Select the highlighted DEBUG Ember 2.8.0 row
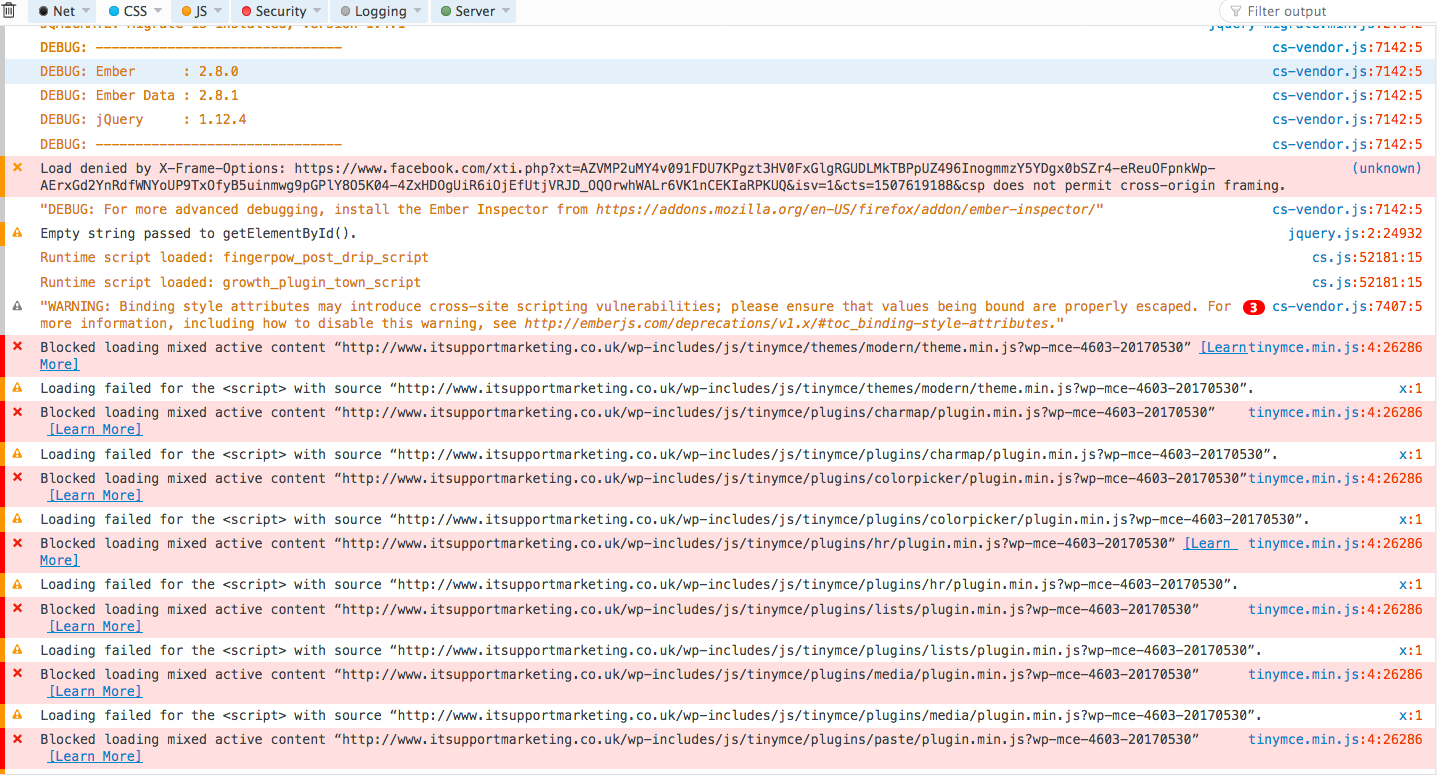 point(600,71)
